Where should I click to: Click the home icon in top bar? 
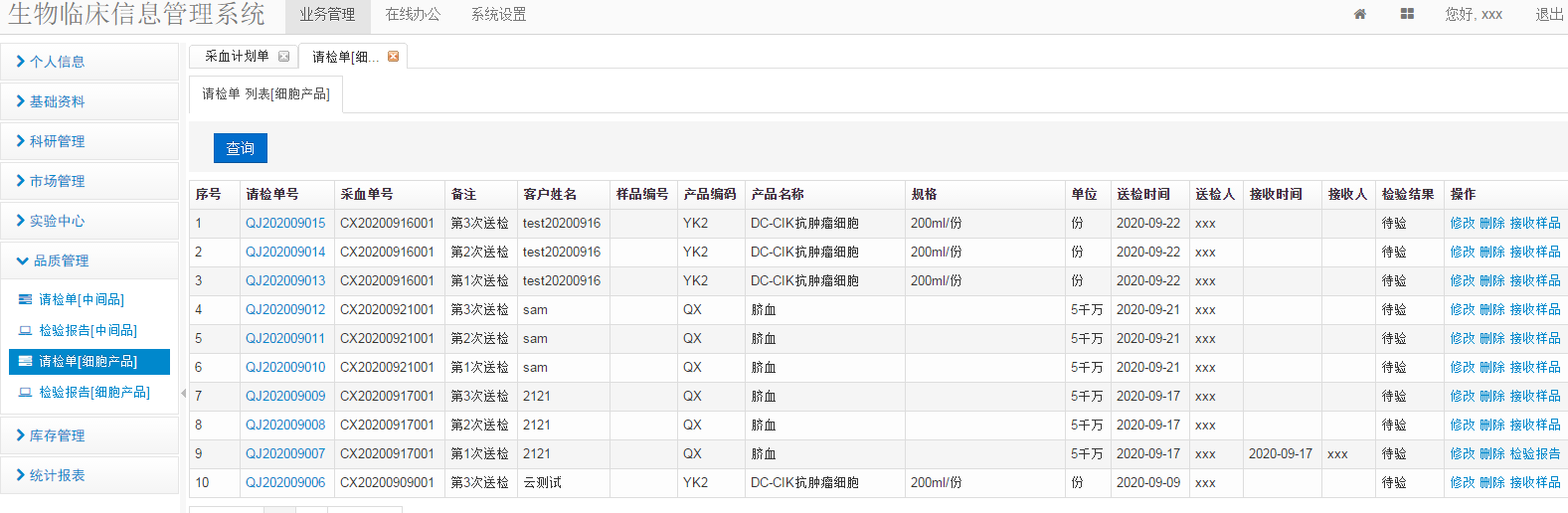point(1360,14)
